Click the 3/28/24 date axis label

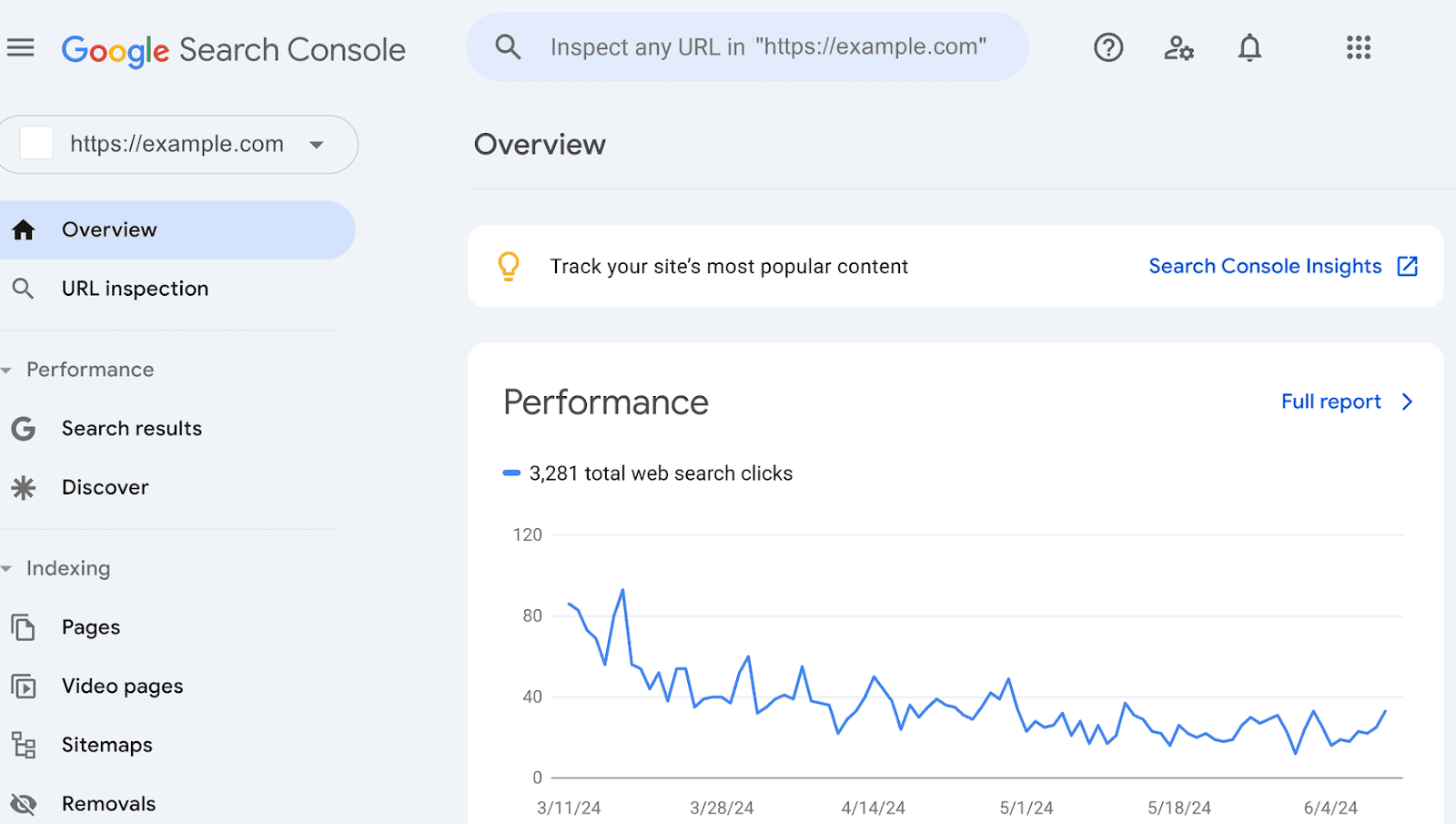(x=722, y=808)
